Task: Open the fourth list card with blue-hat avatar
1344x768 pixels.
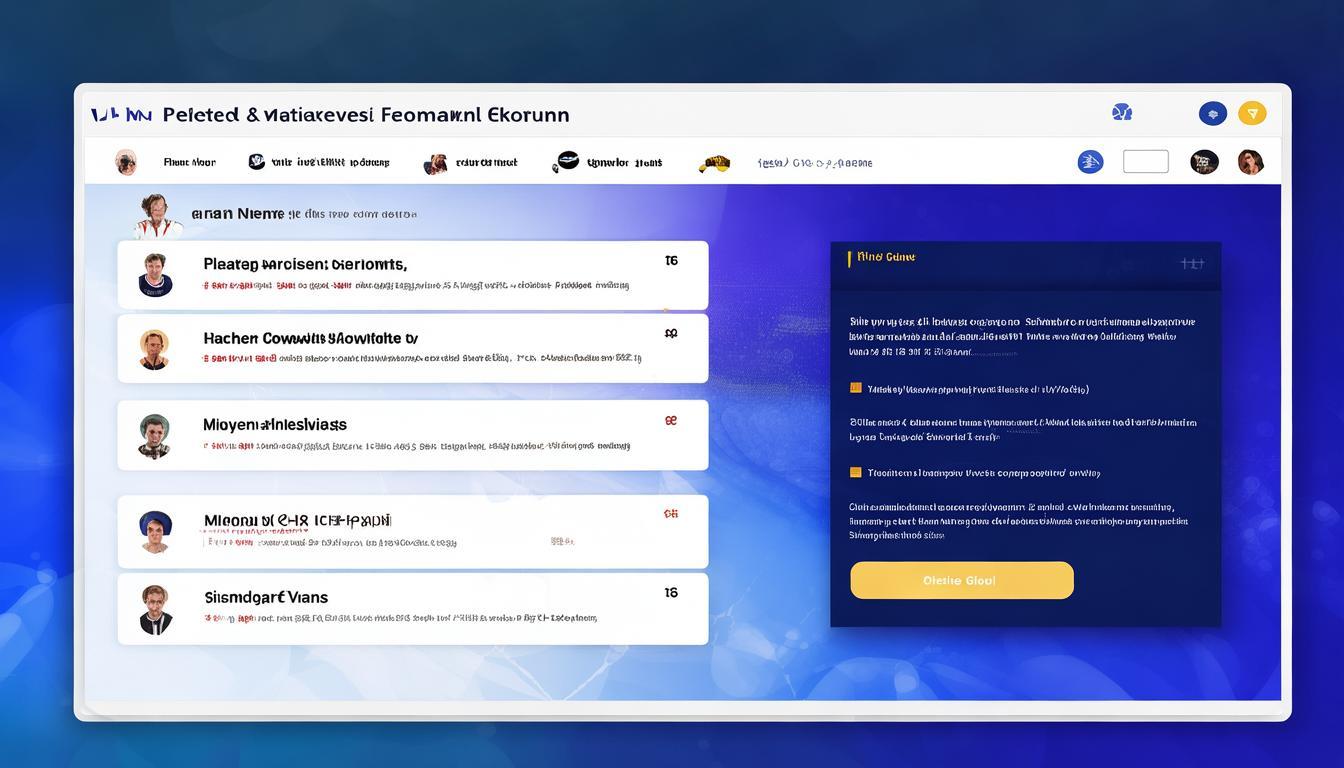Action: coord(412,531)
